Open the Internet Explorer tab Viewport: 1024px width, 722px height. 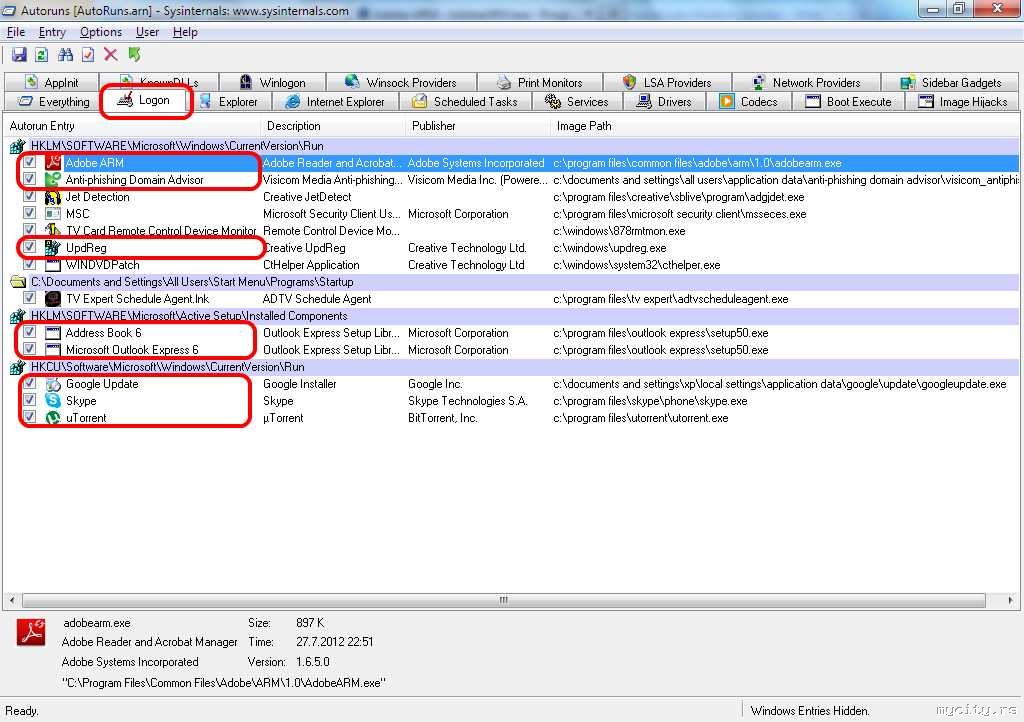click(335, 102)
